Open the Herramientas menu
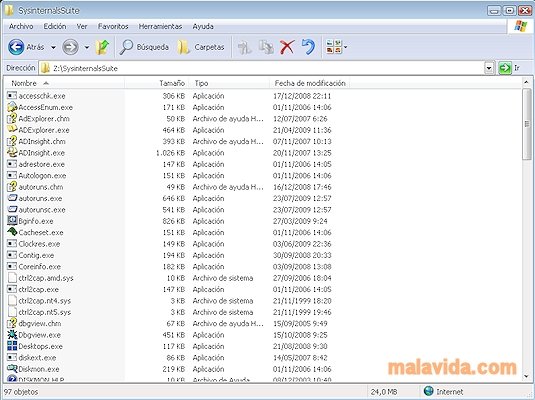Viewport: 535px width, 400px height. 160,26
